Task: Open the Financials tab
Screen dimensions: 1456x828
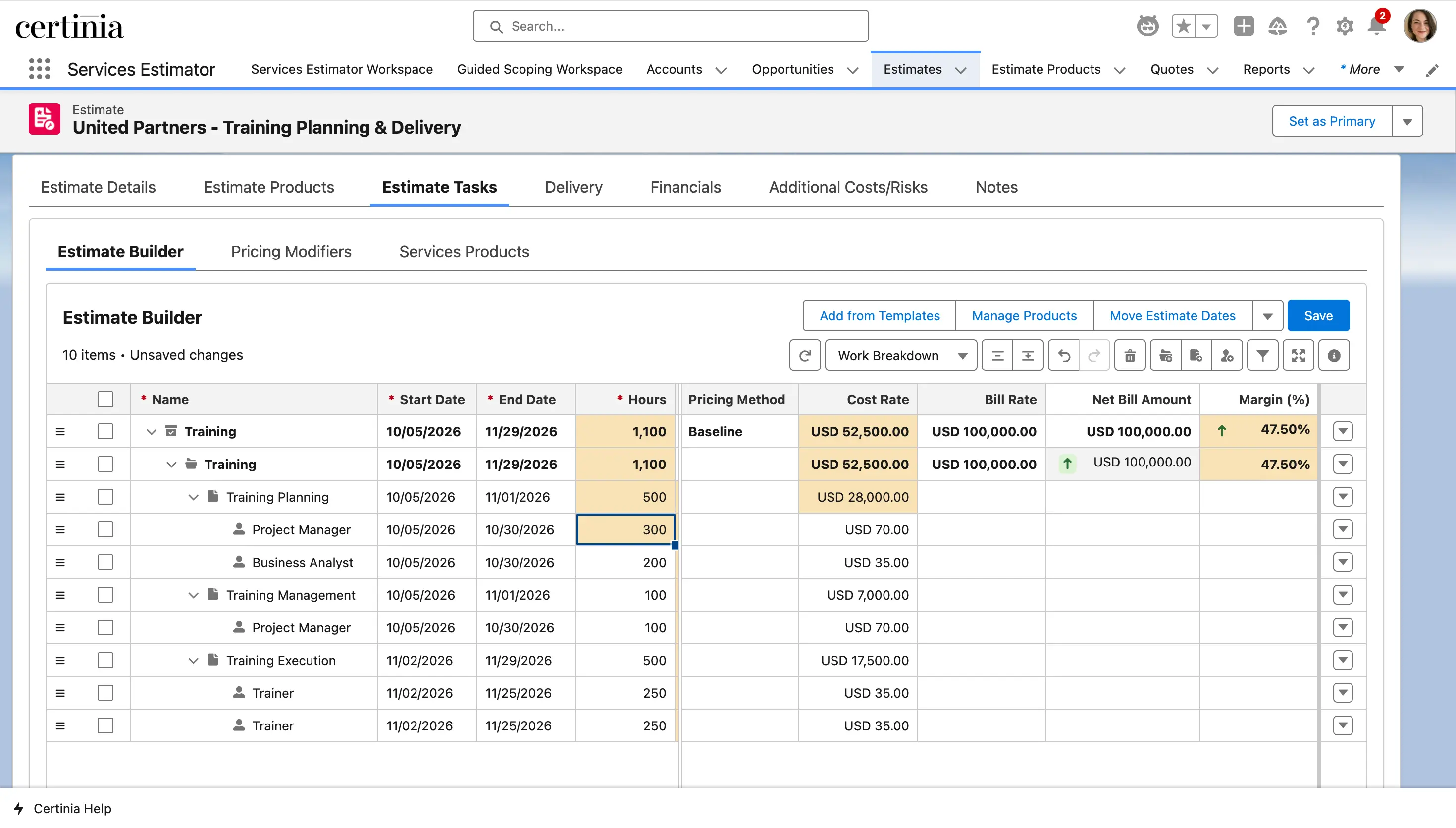Action: tap(685, 187)
